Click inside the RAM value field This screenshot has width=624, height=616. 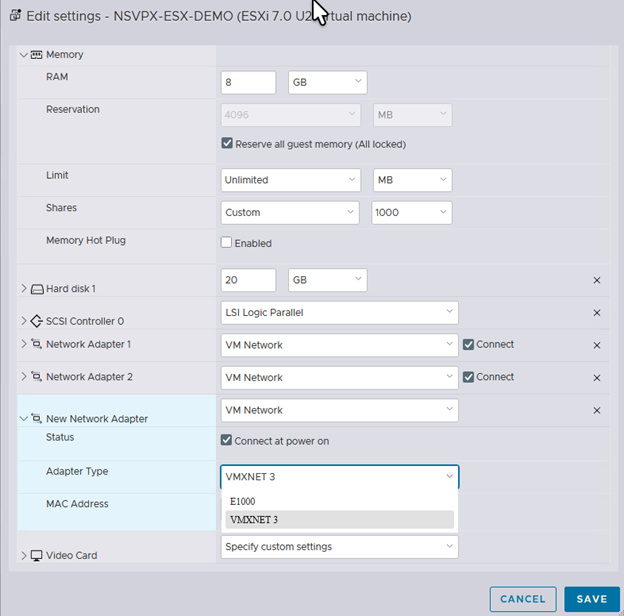[x=248, y=82]
